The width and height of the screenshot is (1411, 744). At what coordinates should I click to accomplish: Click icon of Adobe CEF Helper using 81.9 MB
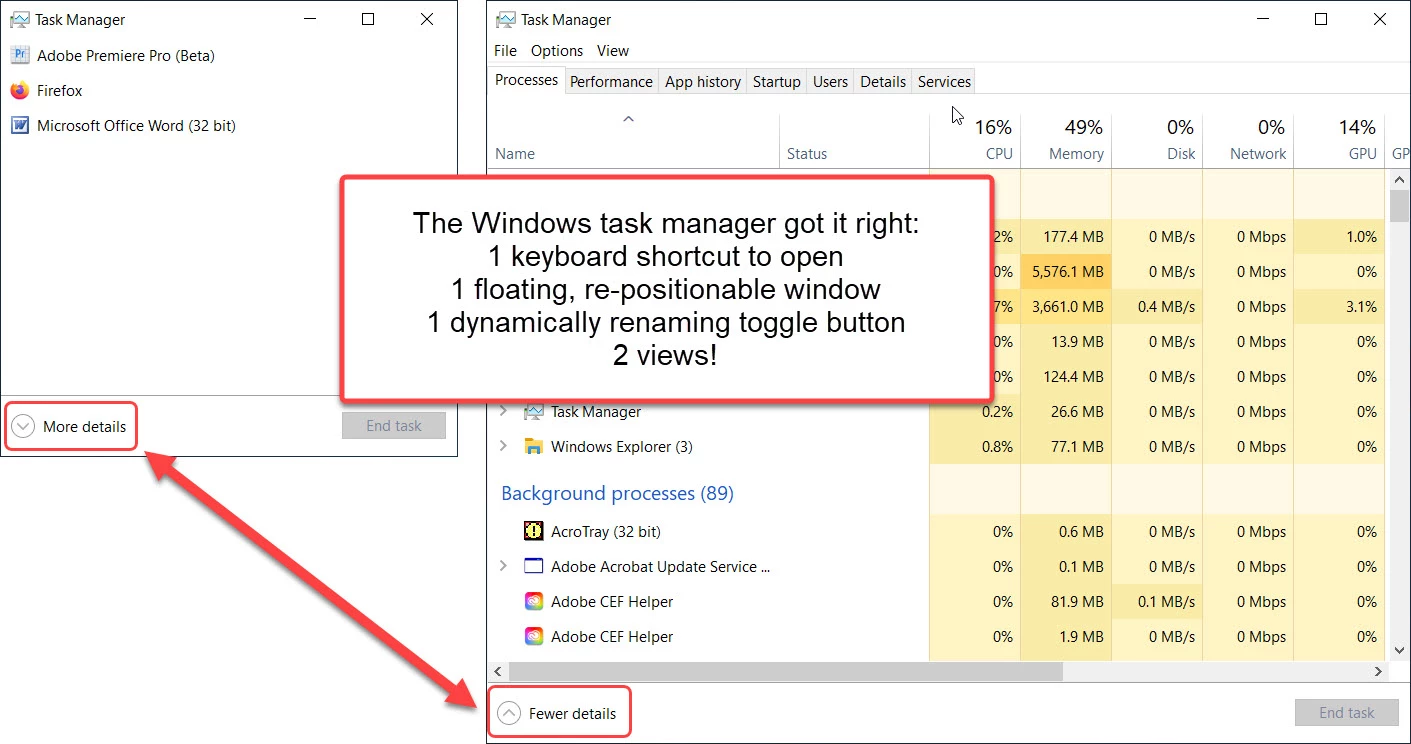tap(534, 602)
